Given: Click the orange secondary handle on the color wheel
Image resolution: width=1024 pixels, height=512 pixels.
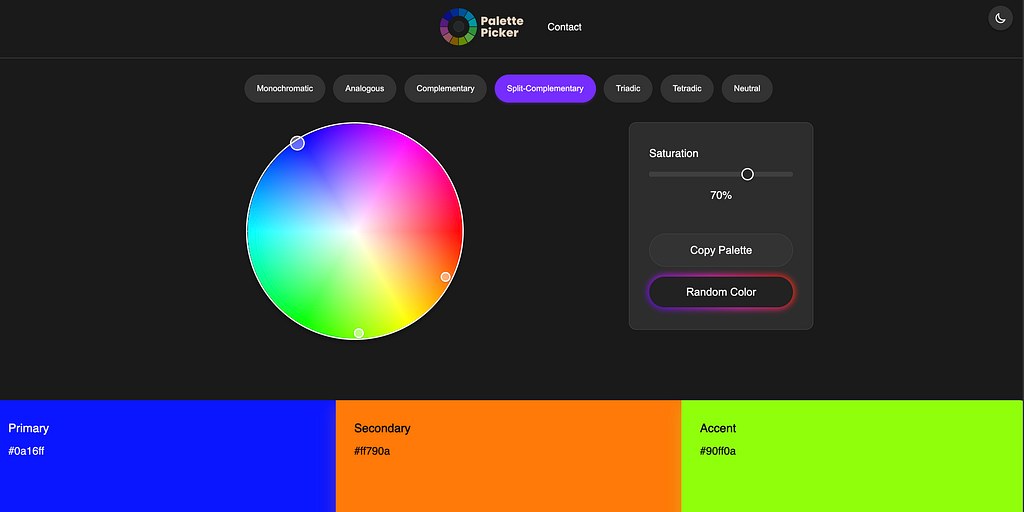Looking at the screenshot, I should point(445,277).
